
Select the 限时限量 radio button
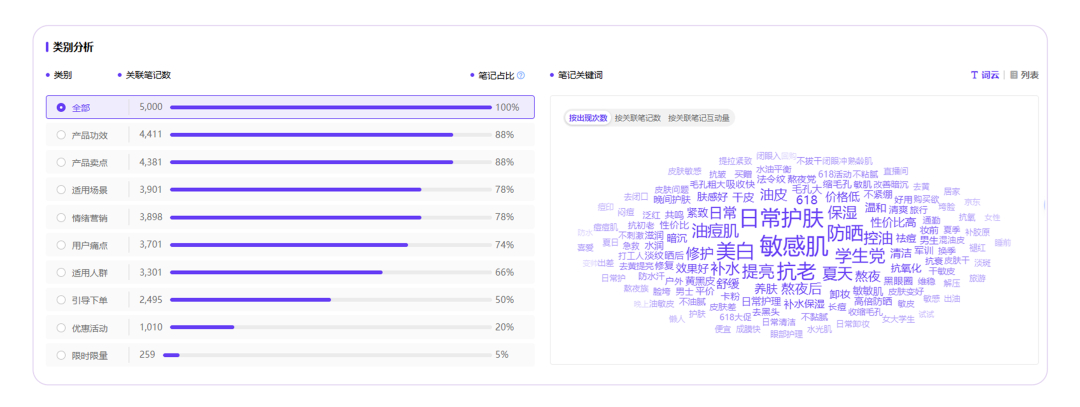(61, 355)
